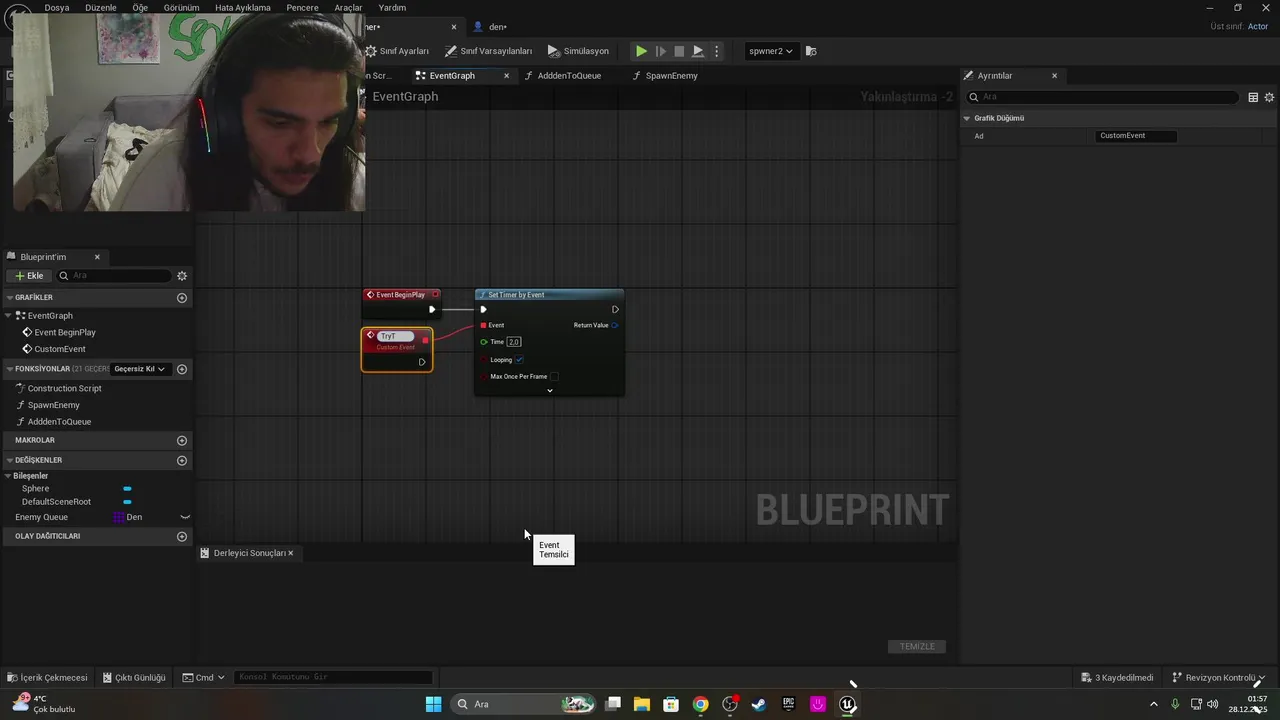Open Blueprint'im panel settings gear

(182, 276)
